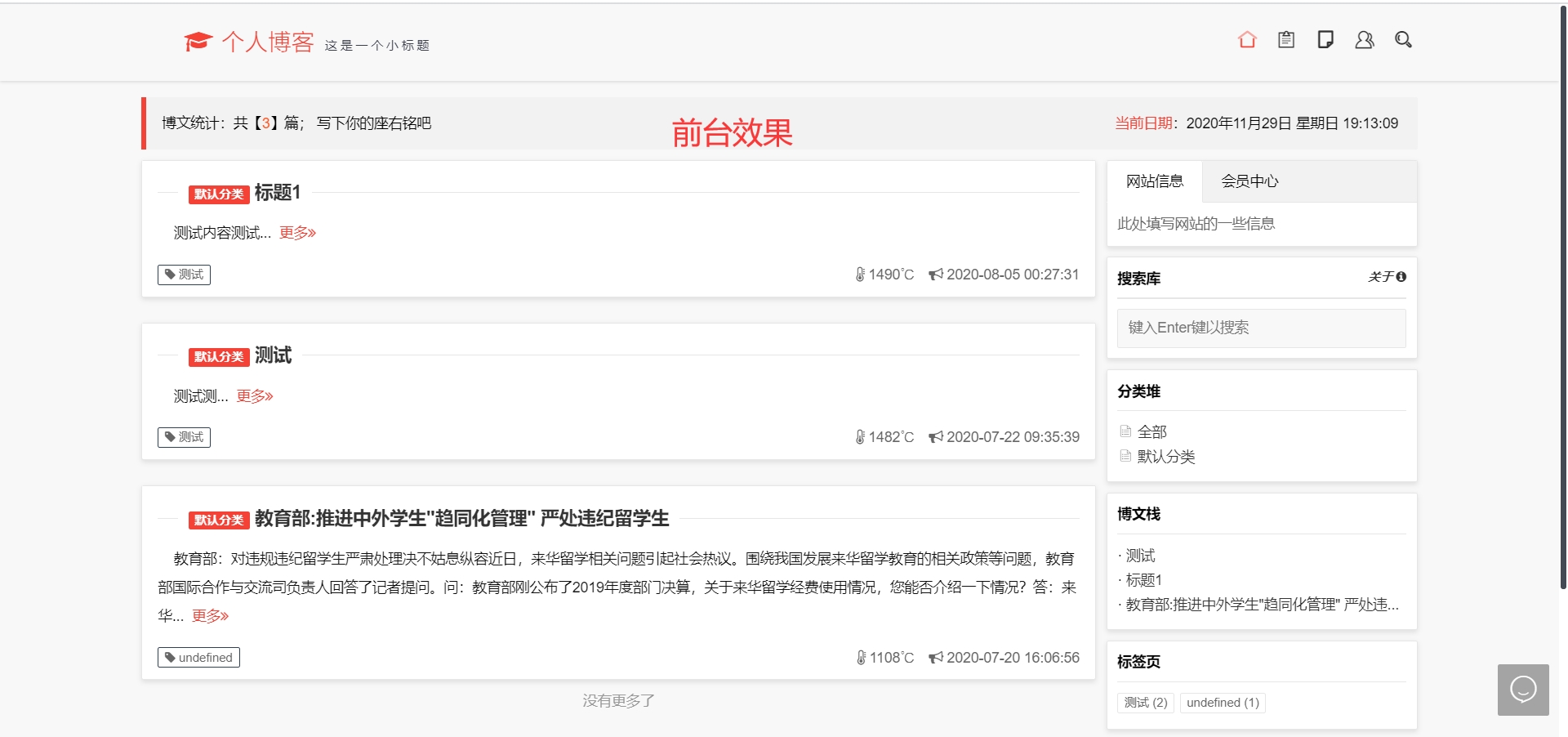The width and height of the screenshot is (1568, 737).
Task: Open the user/member icon in the header
Action: pos(1365,39)
